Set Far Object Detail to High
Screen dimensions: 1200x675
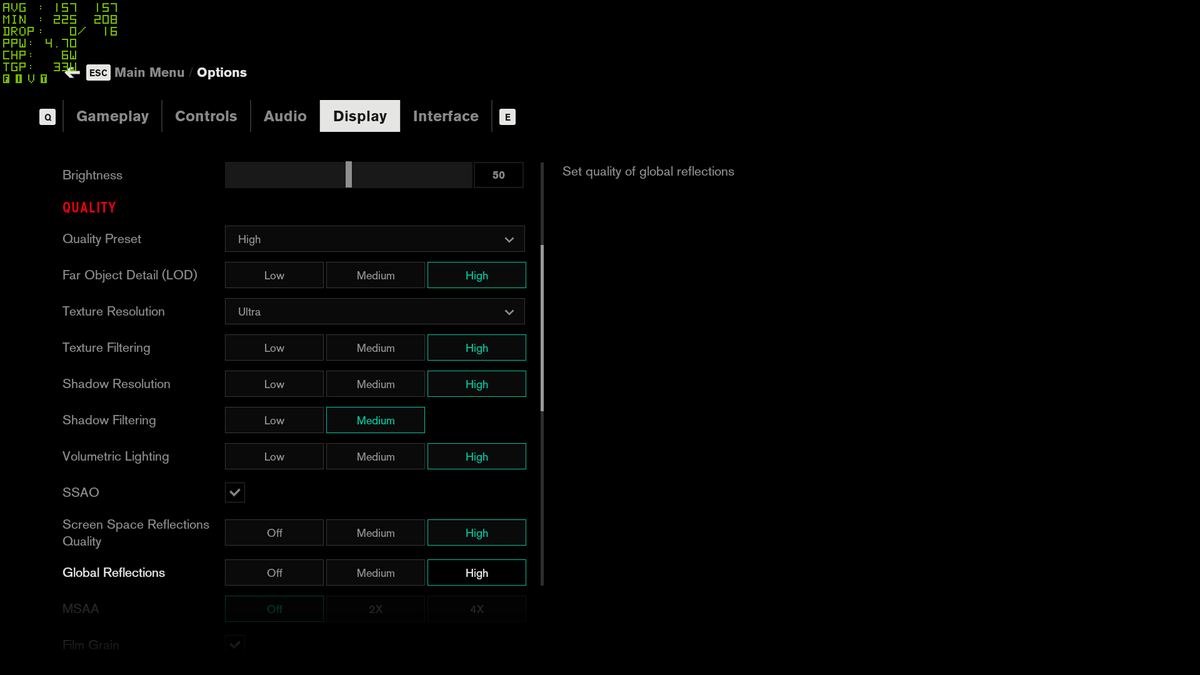tap(477, 275)
